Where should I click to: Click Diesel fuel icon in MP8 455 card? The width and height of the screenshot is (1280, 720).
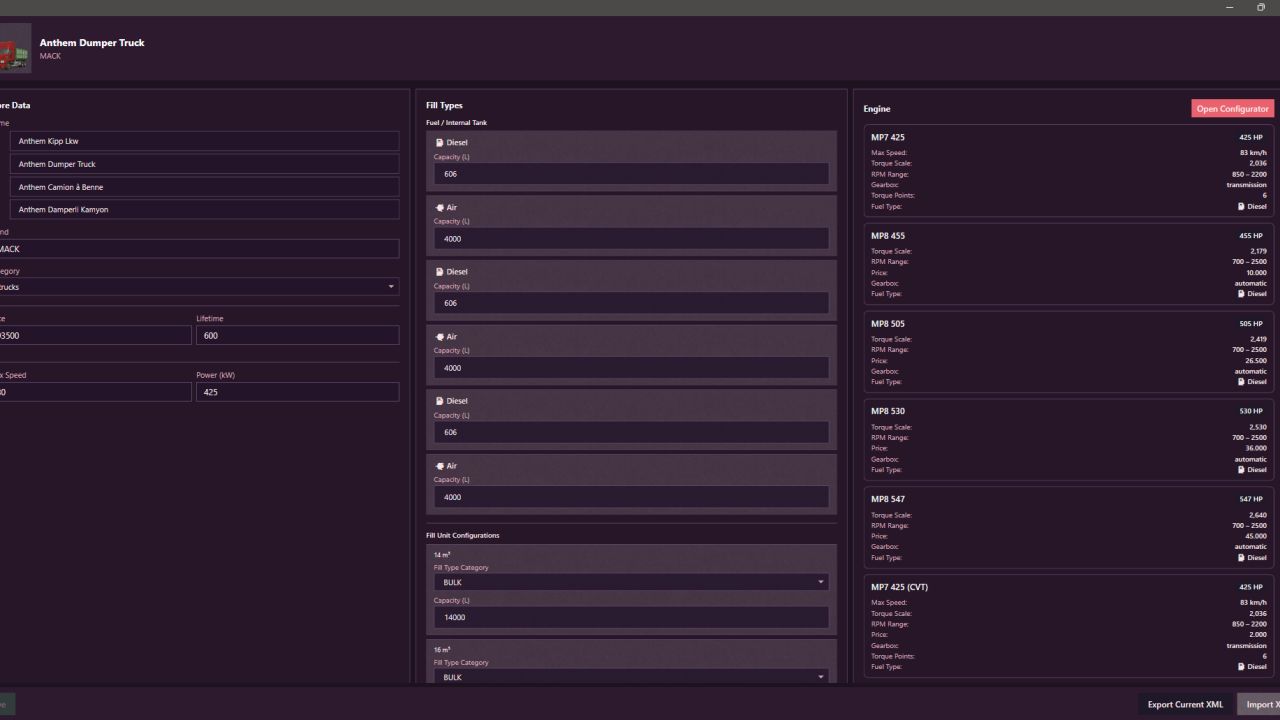(1241, 294)
